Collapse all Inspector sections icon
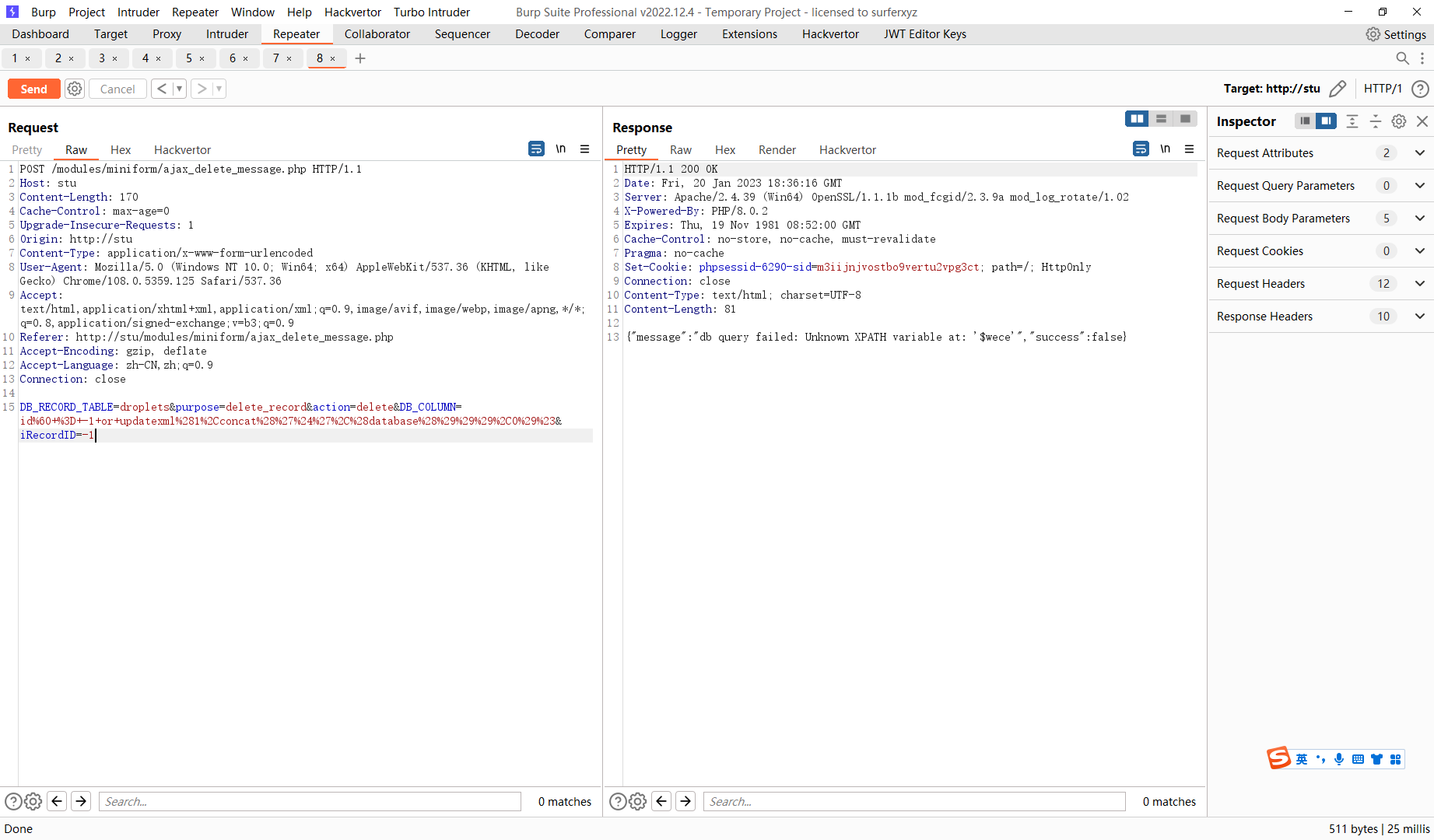 [1376, 121]
